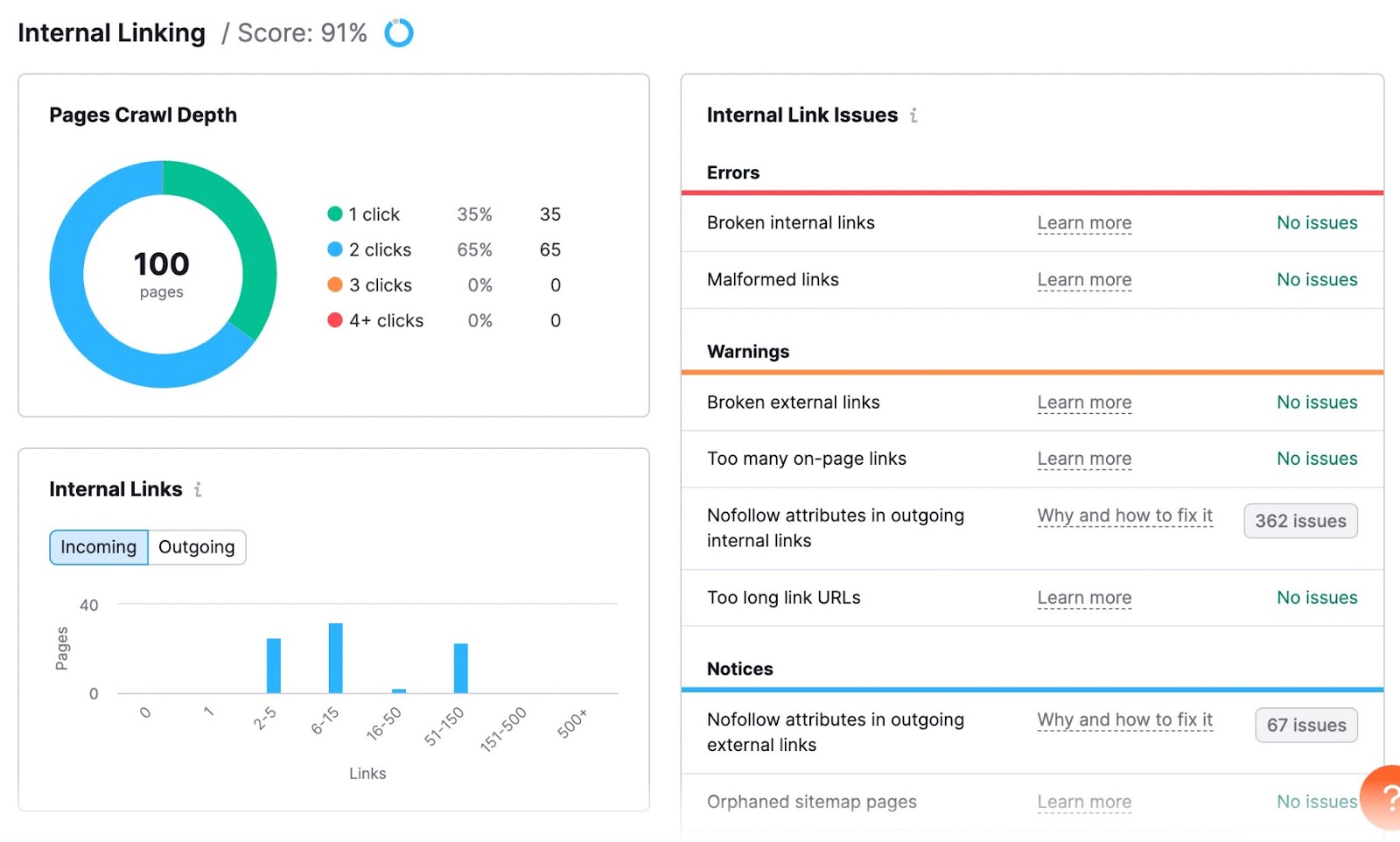
Task: Click Why and how to fix it for internal nofollow
Action: 1124,516
